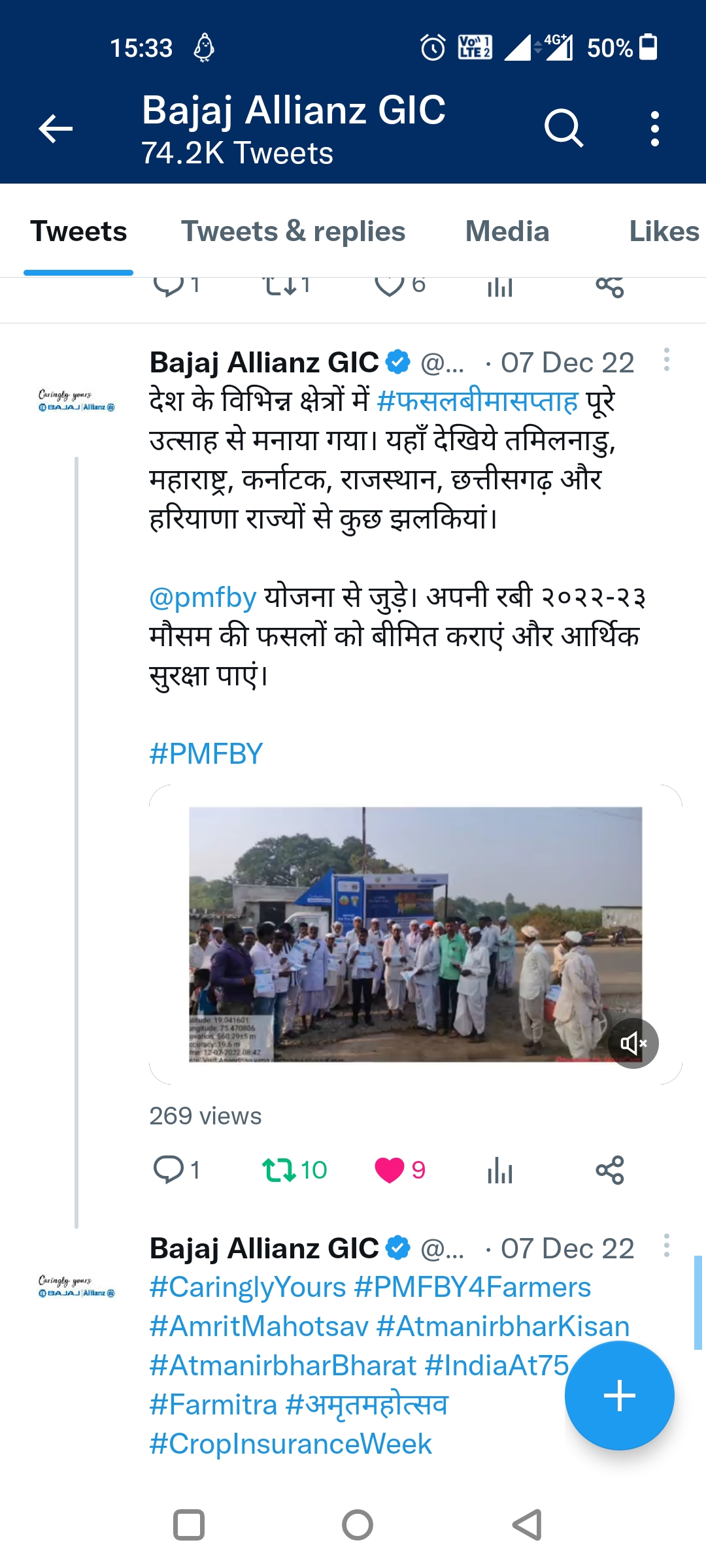Open the Media tab
The height and width of the screenshot is (1568, 706).
507,231
